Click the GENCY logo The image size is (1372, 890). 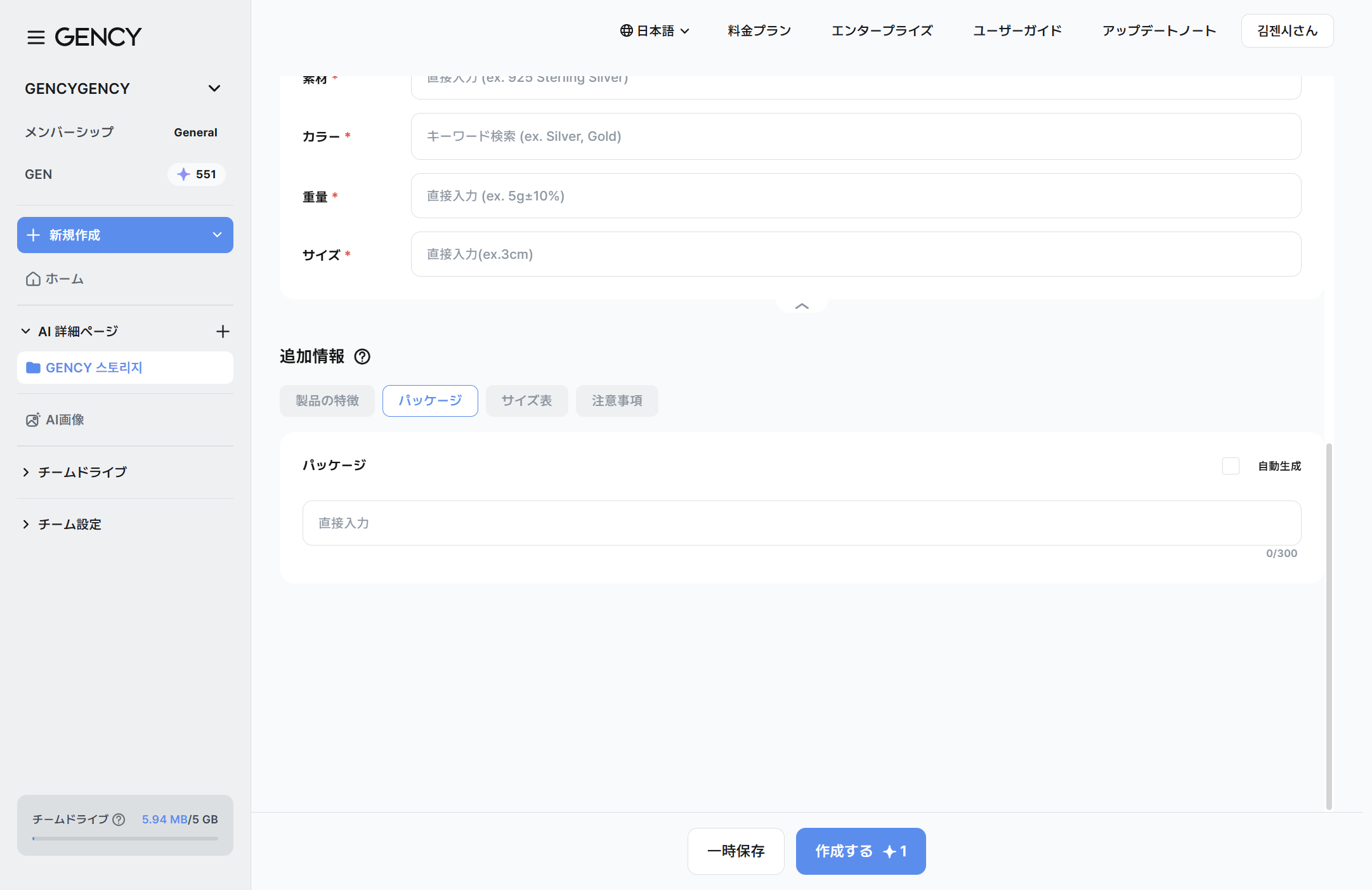tap(98, 37)
